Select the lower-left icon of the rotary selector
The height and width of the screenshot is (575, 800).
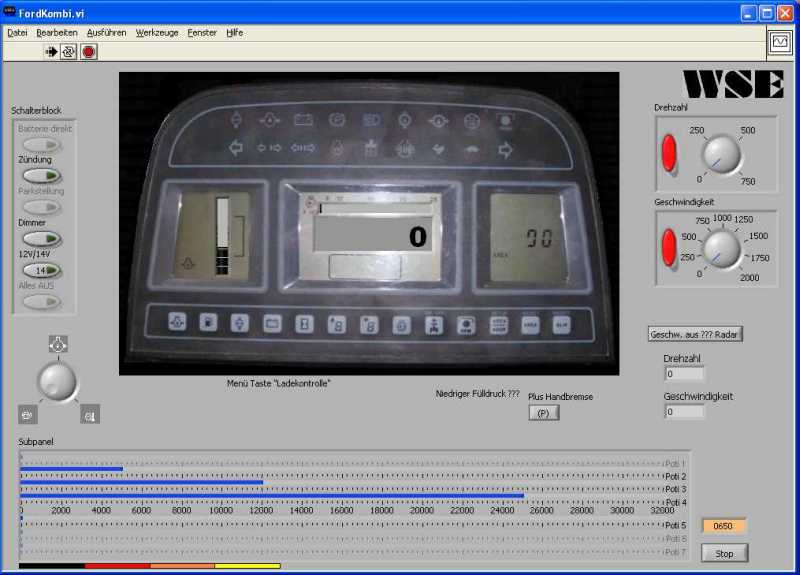pyautogui.click(x=28, y=414)
